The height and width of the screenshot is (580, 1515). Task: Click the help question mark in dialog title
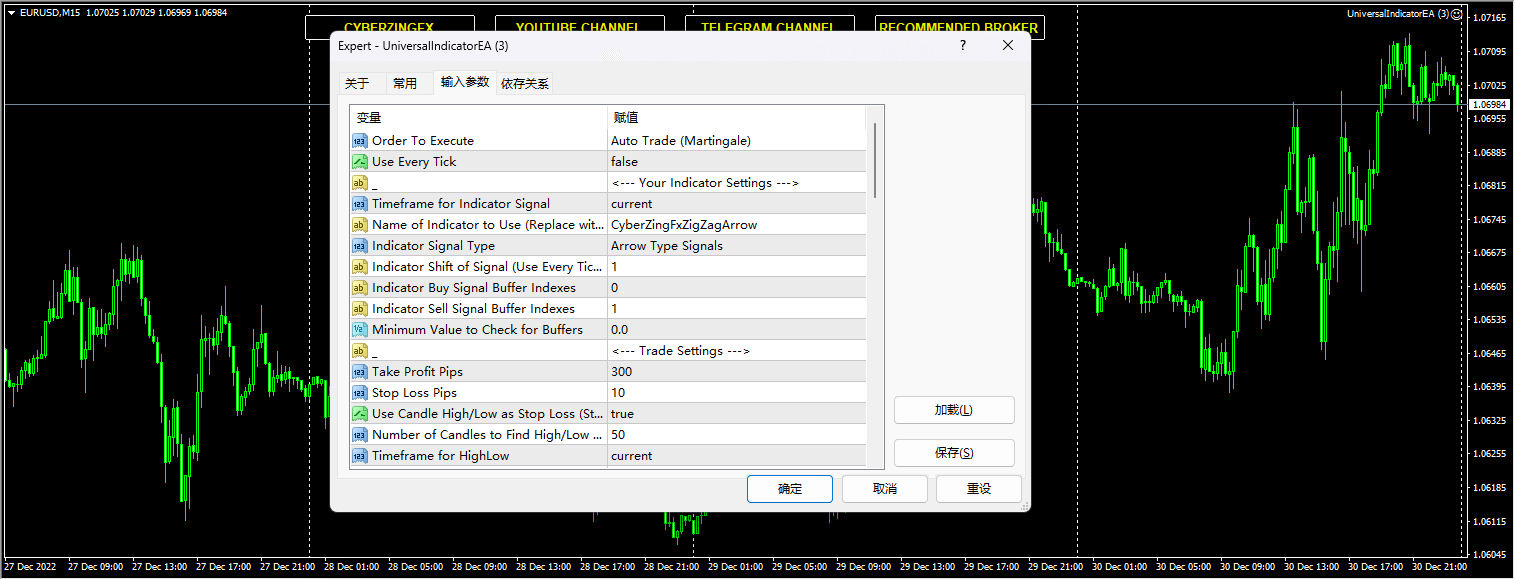pyautogui.click(x=963, y=46)
